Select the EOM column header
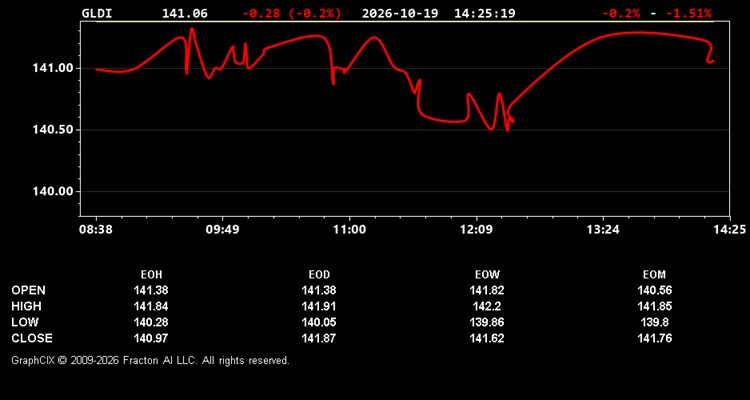Image resolution: width=750 pixels, height=400 pixels. tap(654, 275)
